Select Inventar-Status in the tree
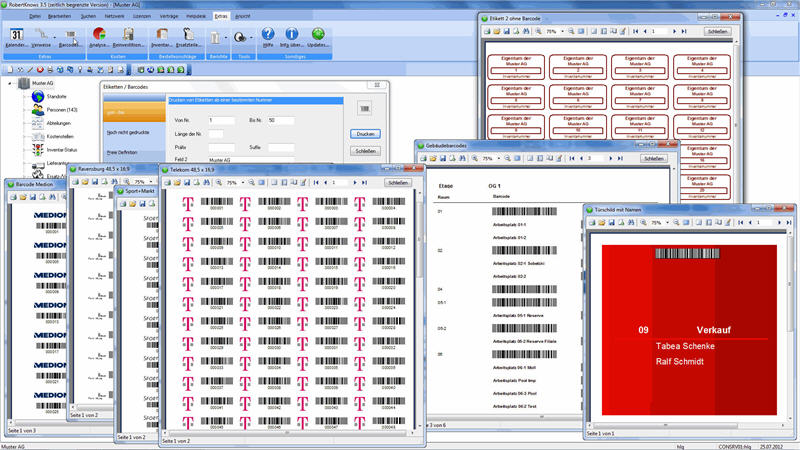Image resolution: width=800 pixels, height=450 pixels. click(x=62, y=150)
